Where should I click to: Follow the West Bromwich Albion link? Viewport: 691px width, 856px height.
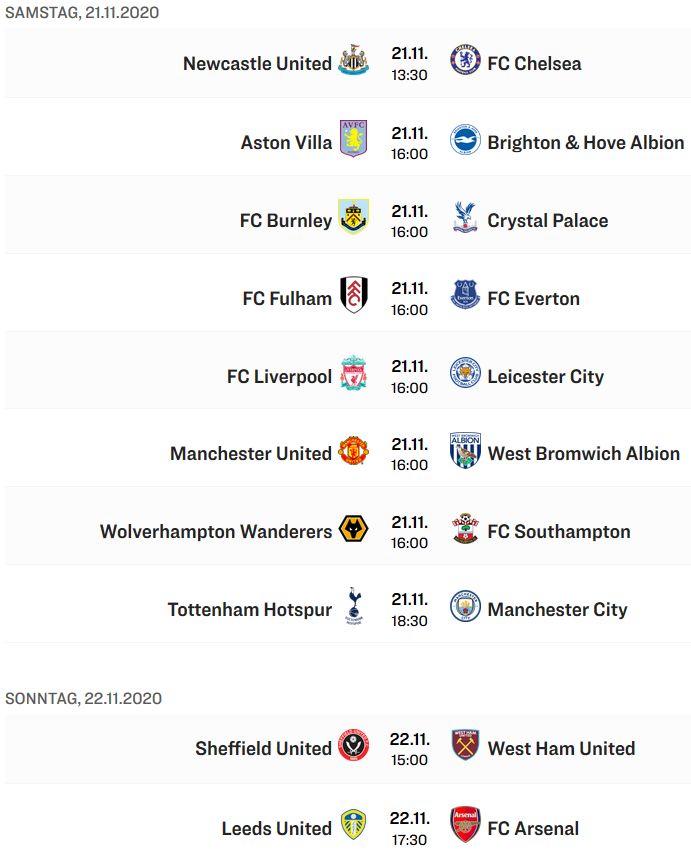point(583,453)
